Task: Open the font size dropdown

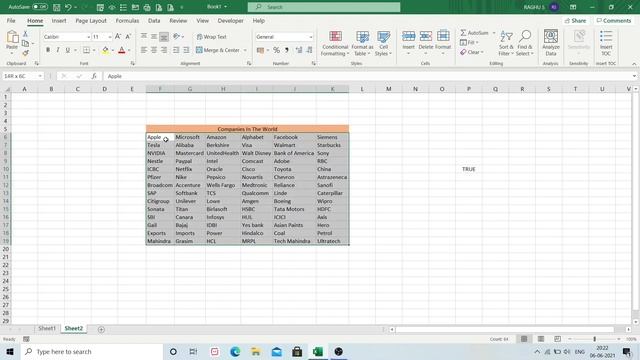Action: (110, 37)
